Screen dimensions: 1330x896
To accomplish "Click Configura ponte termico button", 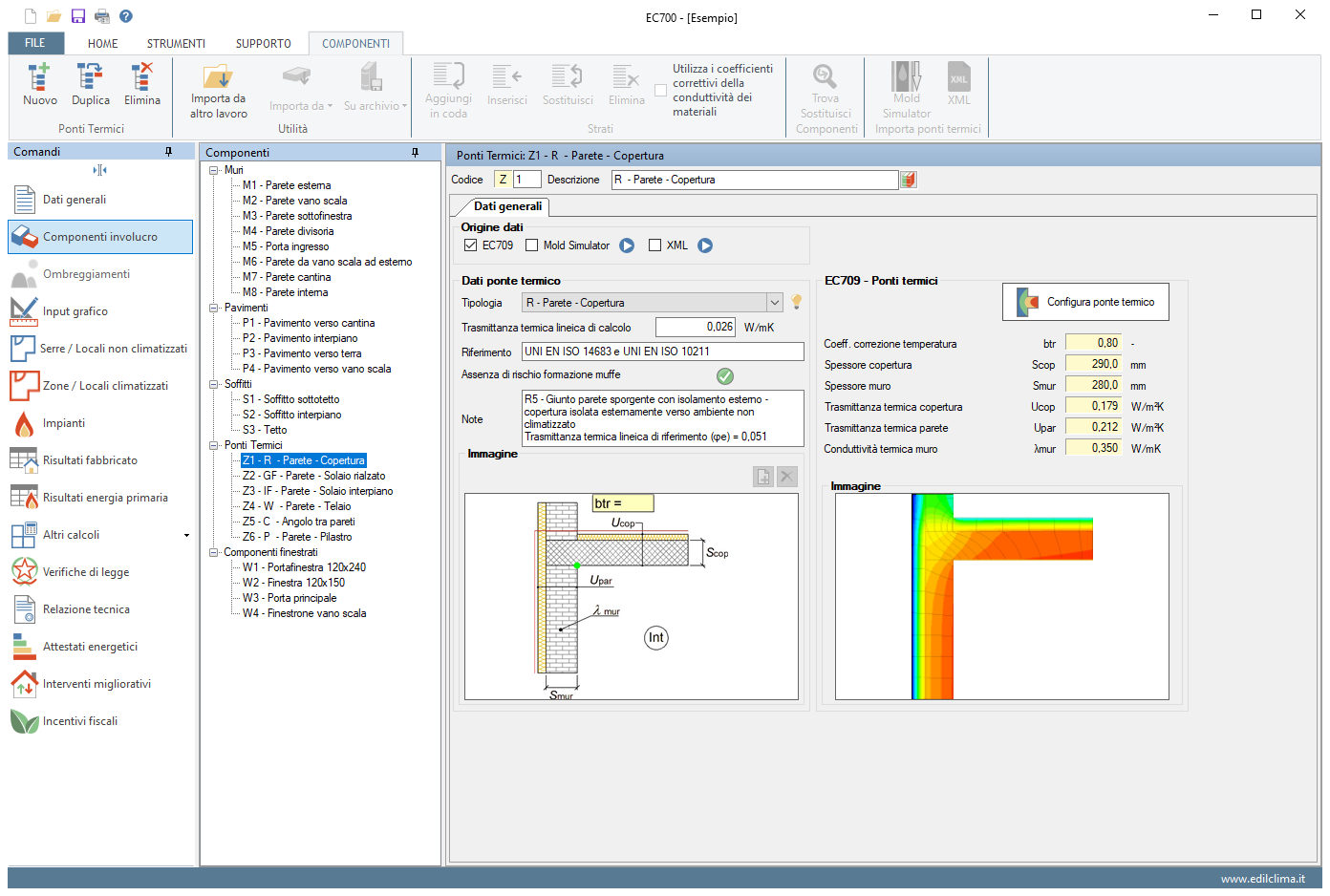I will [1085, 302].
